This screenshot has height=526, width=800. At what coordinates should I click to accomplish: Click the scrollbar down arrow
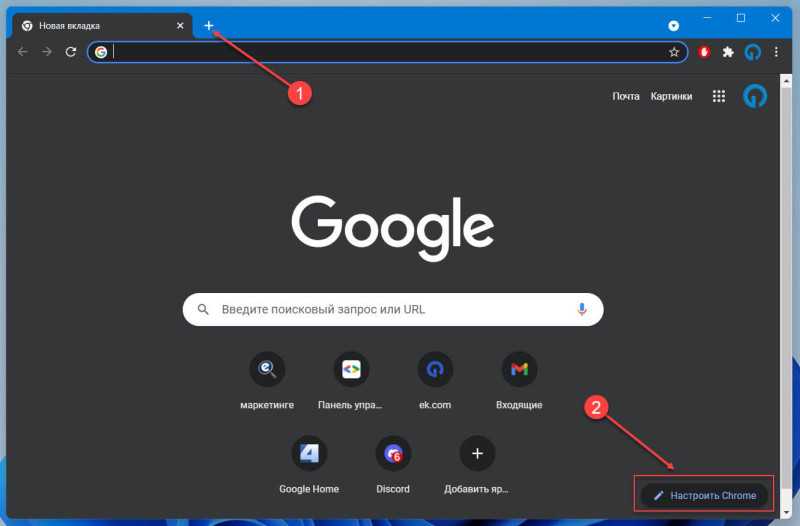pos(786,512)
